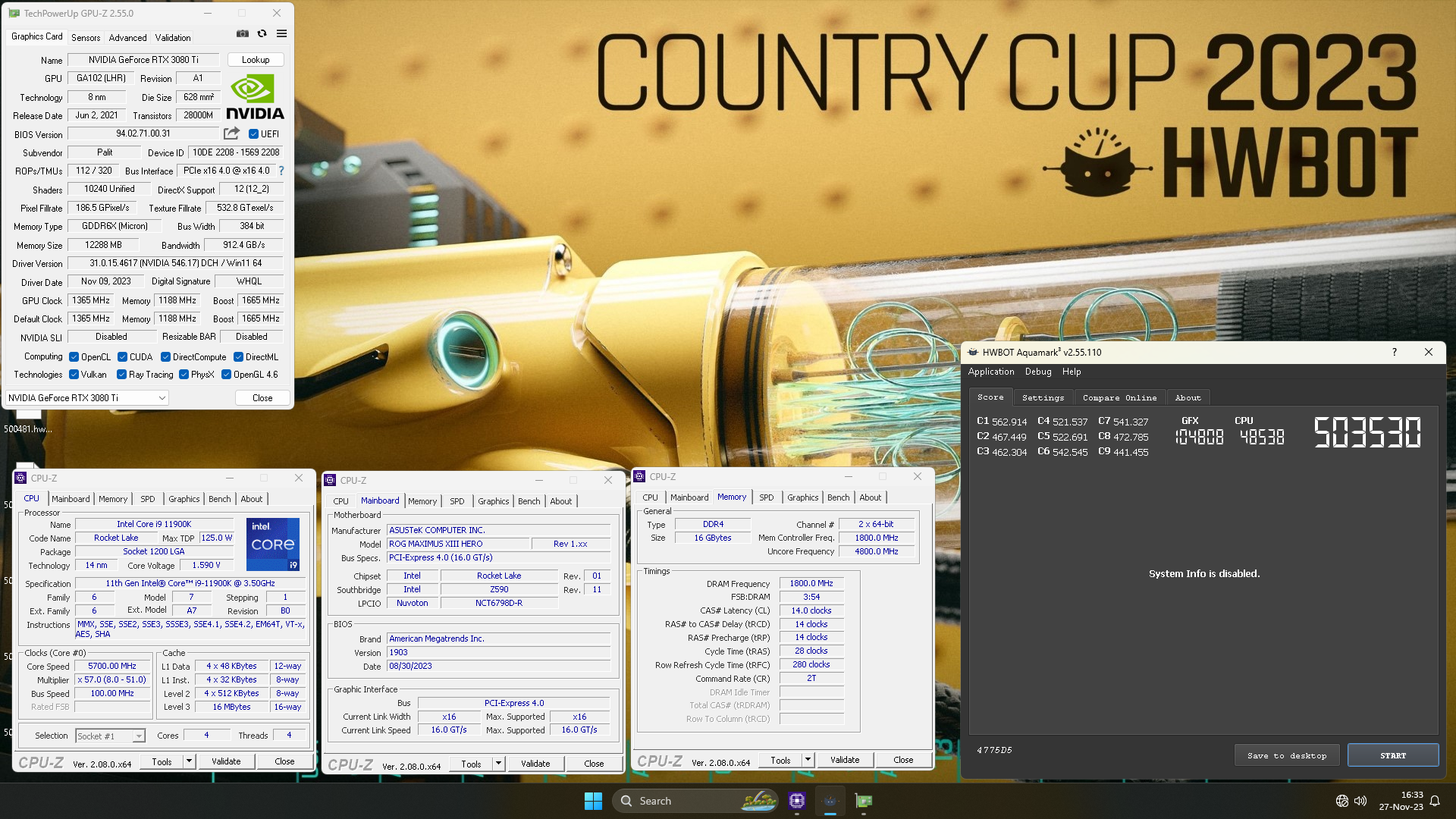The width and height of the screenshot is (1456, 819).
Task: Open the Windows Start button
Action: coord(593,801)
